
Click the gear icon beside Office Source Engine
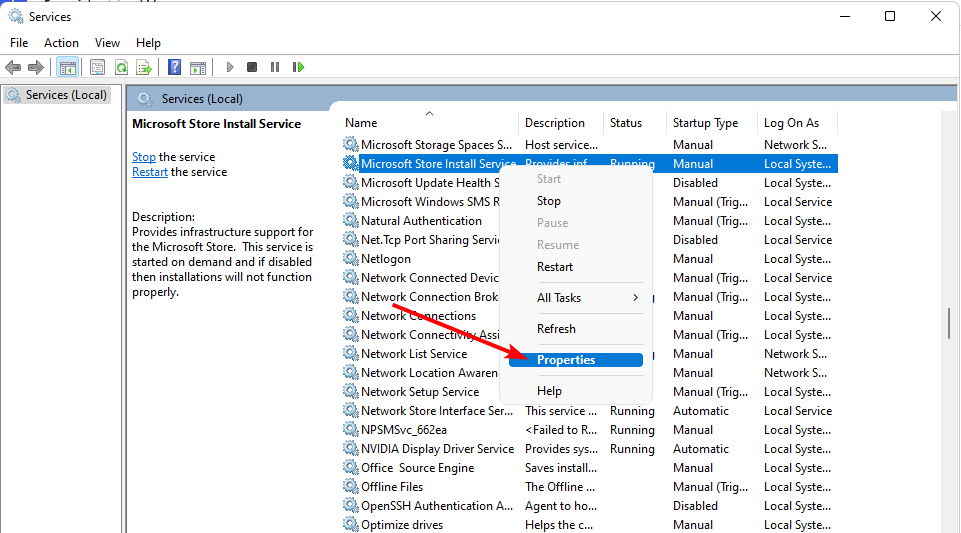pyautogui.click(x=351, y=467)
